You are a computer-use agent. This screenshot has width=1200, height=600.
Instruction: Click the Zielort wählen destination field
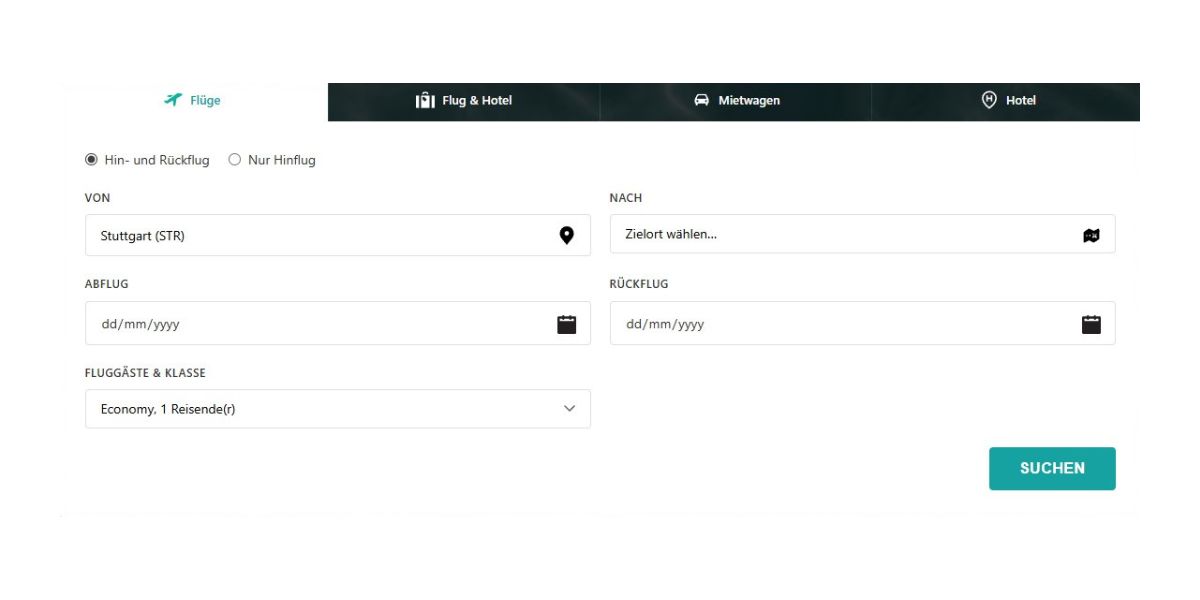tap(840, 235)
